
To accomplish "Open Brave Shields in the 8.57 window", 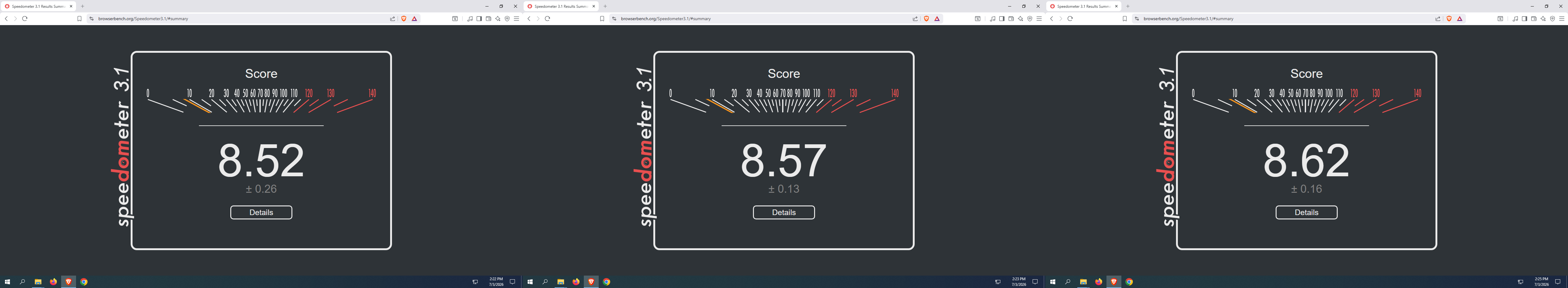I will (x=926, y=19).
